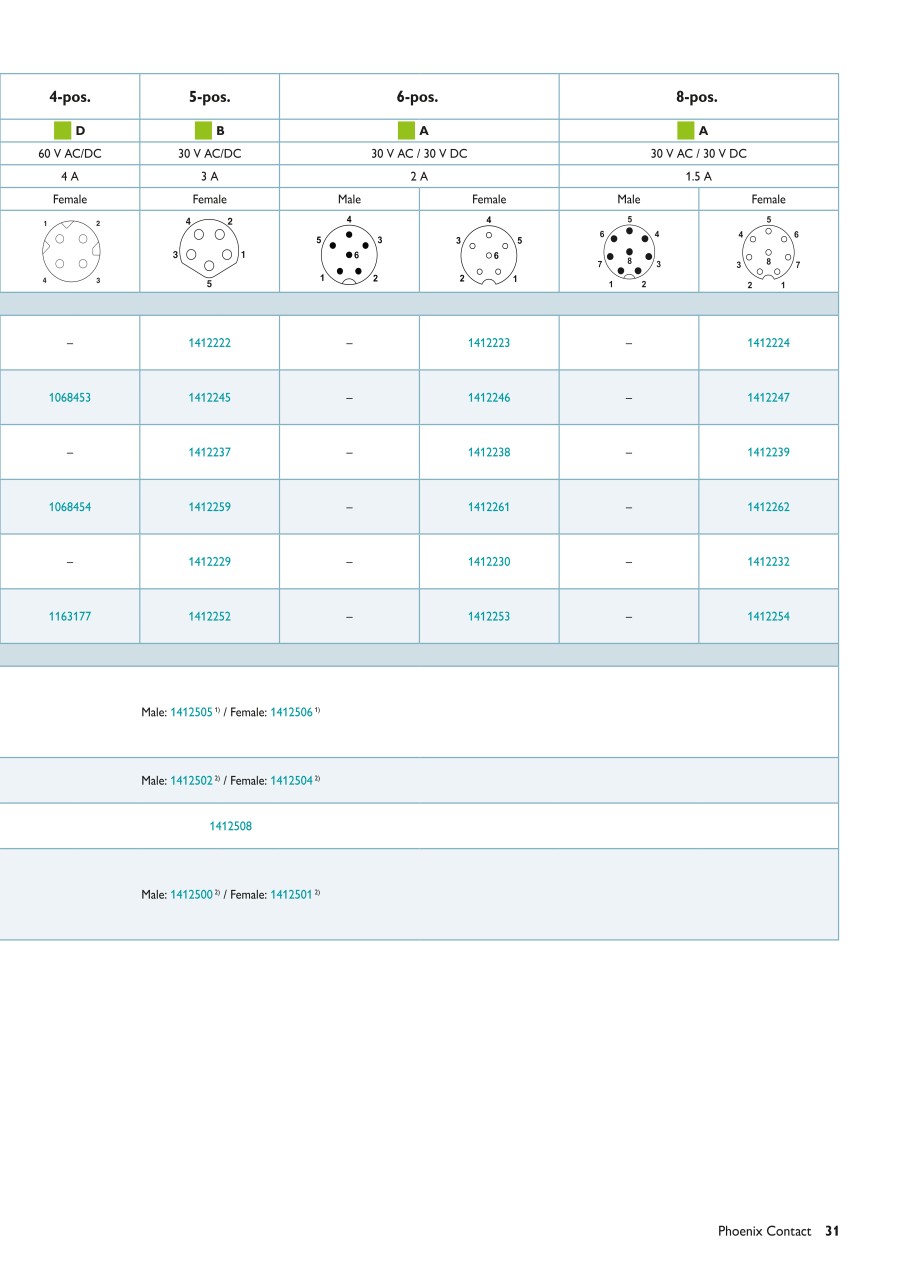This screenshot has width=900, height=1272.
Task: Open article number 1412224
Action: [768, 343]
